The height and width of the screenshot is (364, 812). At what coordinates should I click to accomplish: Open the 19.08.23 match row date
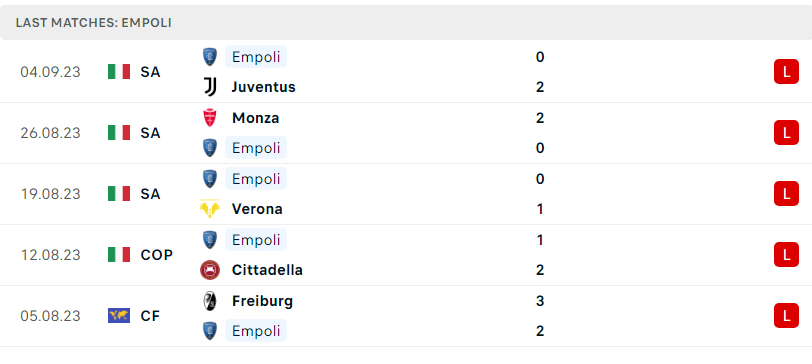tap(51, 194)
